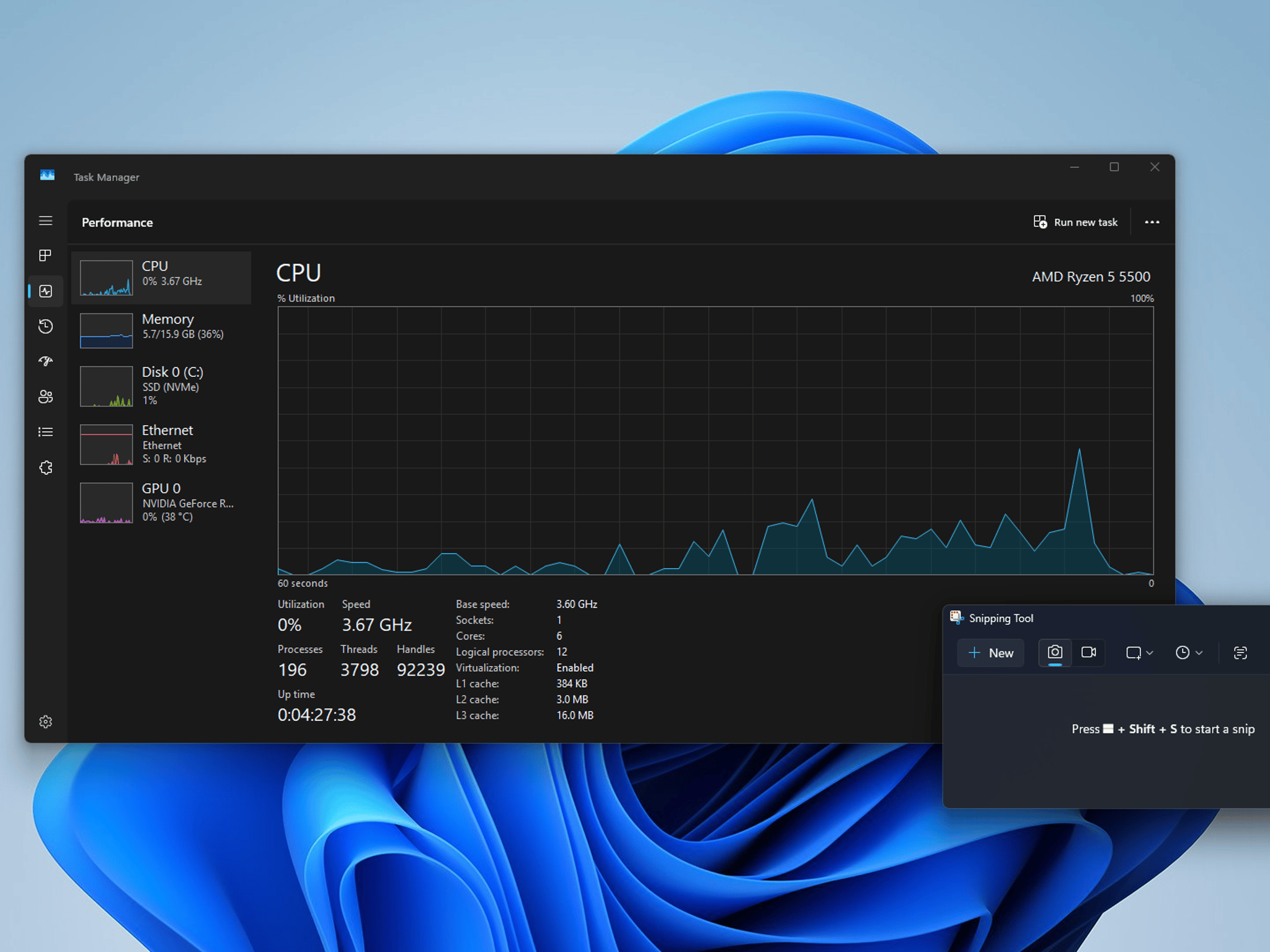
Task: Select the Disk 0 (C:) performance item
Action: point(161,386)
